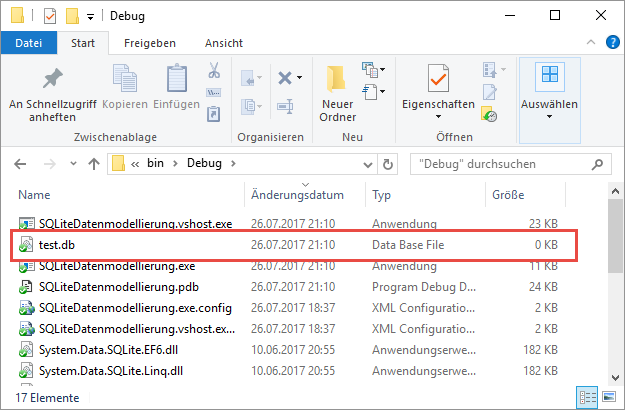Select the Start ribbon tab

tap(83, 43)
